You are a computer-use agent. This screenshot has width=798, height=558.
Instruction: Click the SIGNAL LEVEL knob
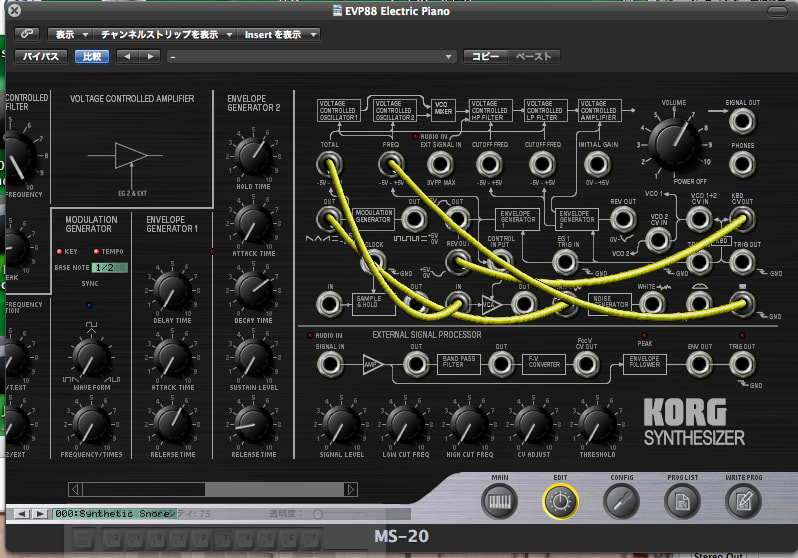341,424
